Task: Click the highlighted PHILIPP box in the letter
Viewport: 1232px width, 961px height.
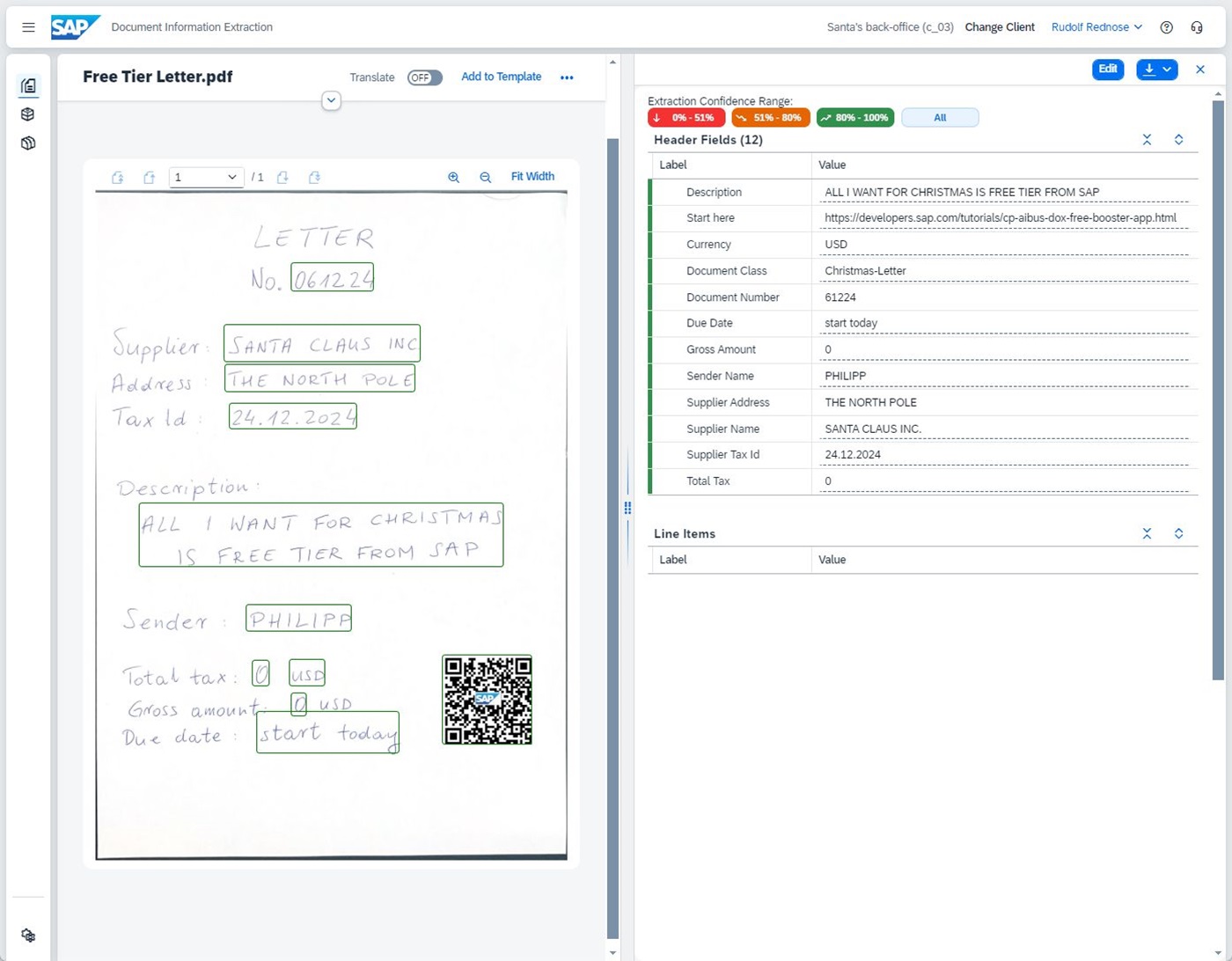Action: coord(298,618)
